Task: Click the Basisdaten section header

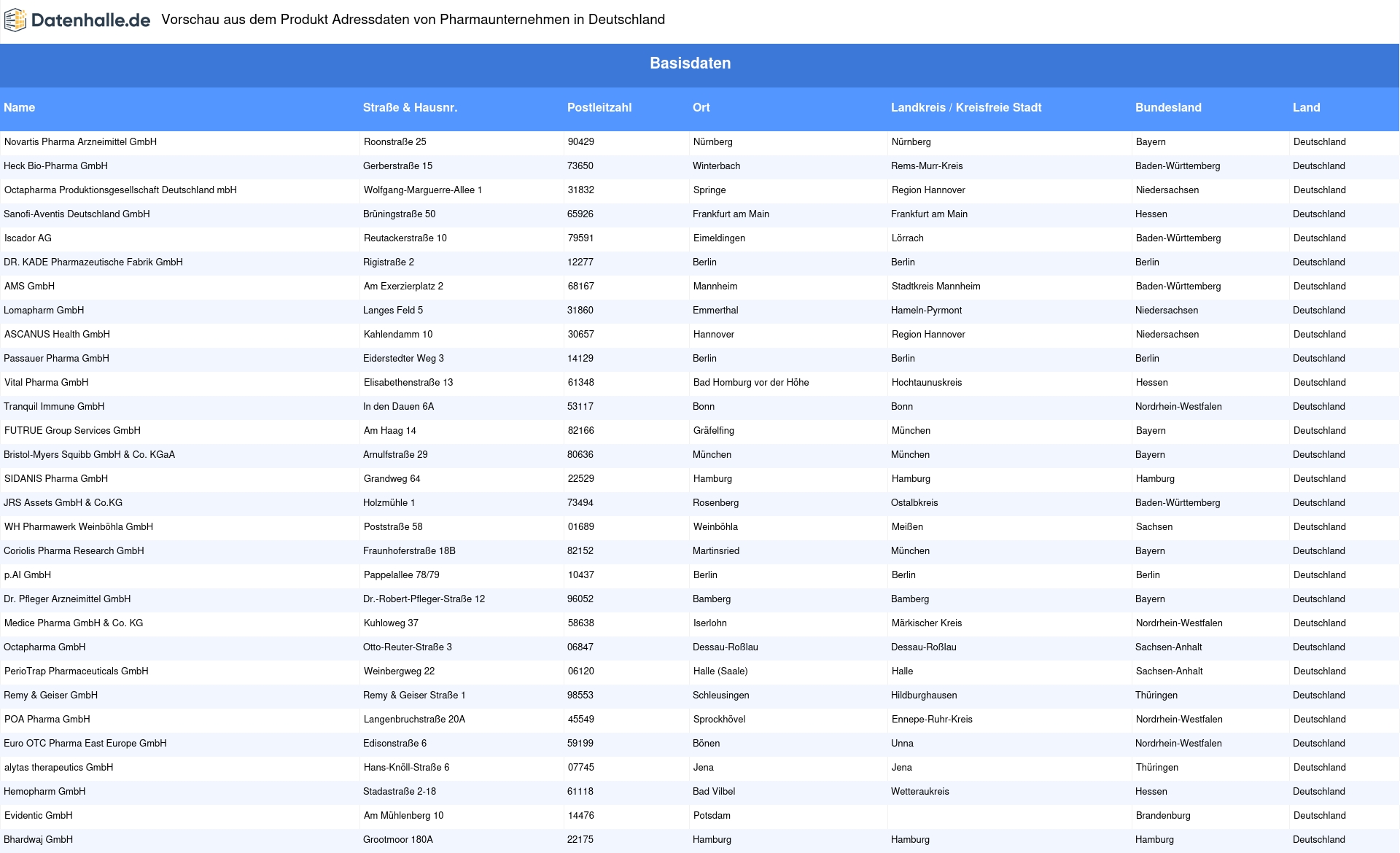Action: click(x=691, y=63)
